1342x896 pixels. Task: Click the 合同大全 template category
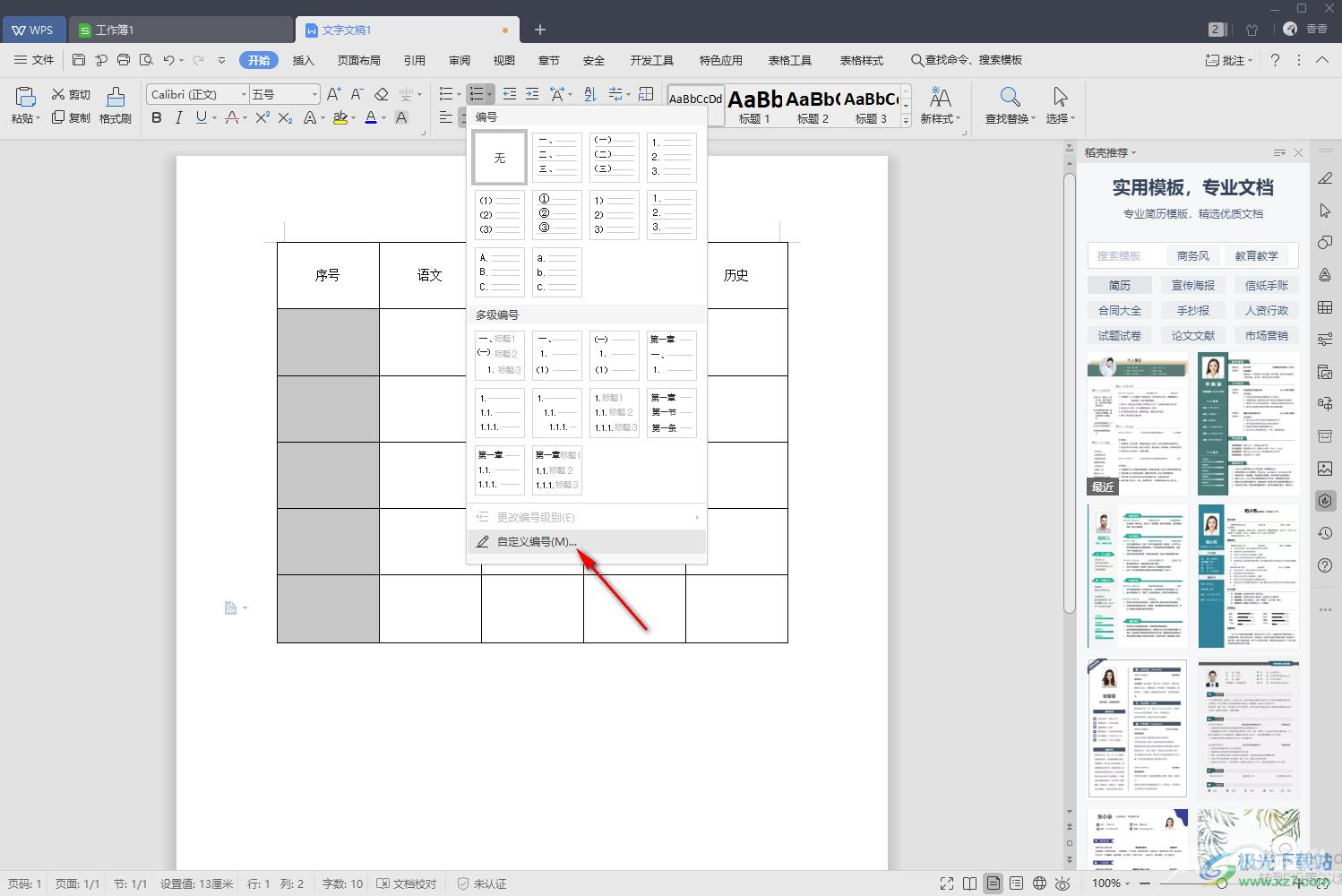(x=1120, y=310)
